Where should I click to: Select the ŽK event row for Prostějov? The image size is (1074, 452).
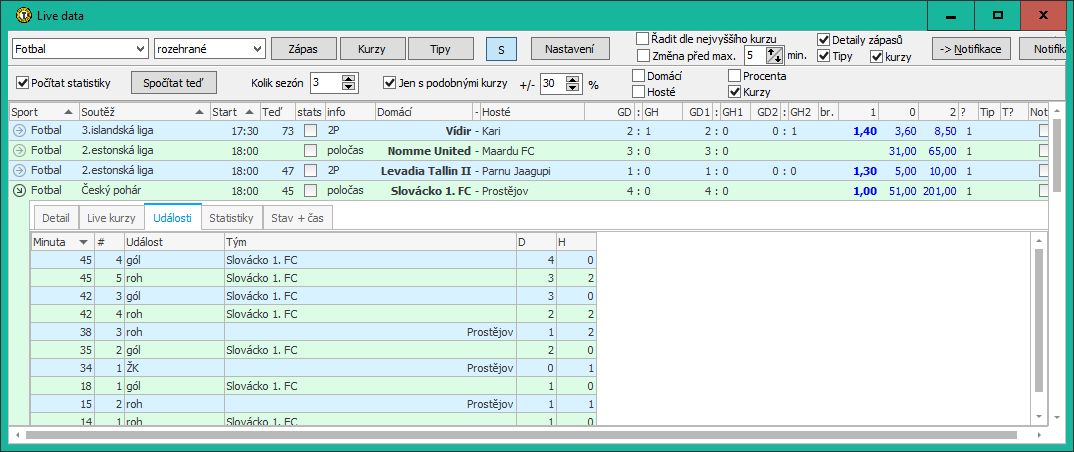[x=314, y=368]
